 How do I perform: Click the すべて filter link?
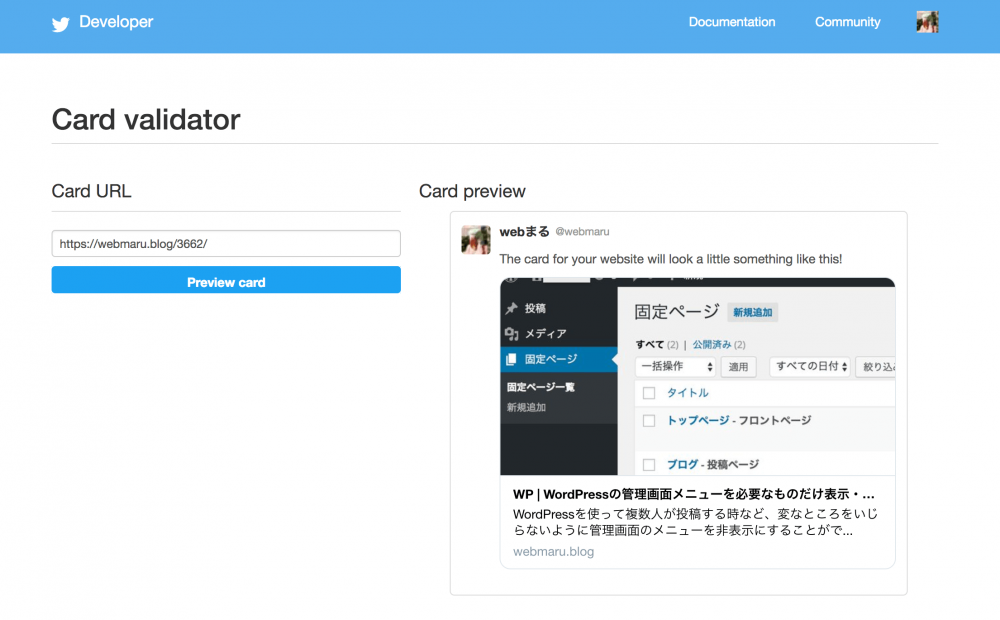pos(650,344)
